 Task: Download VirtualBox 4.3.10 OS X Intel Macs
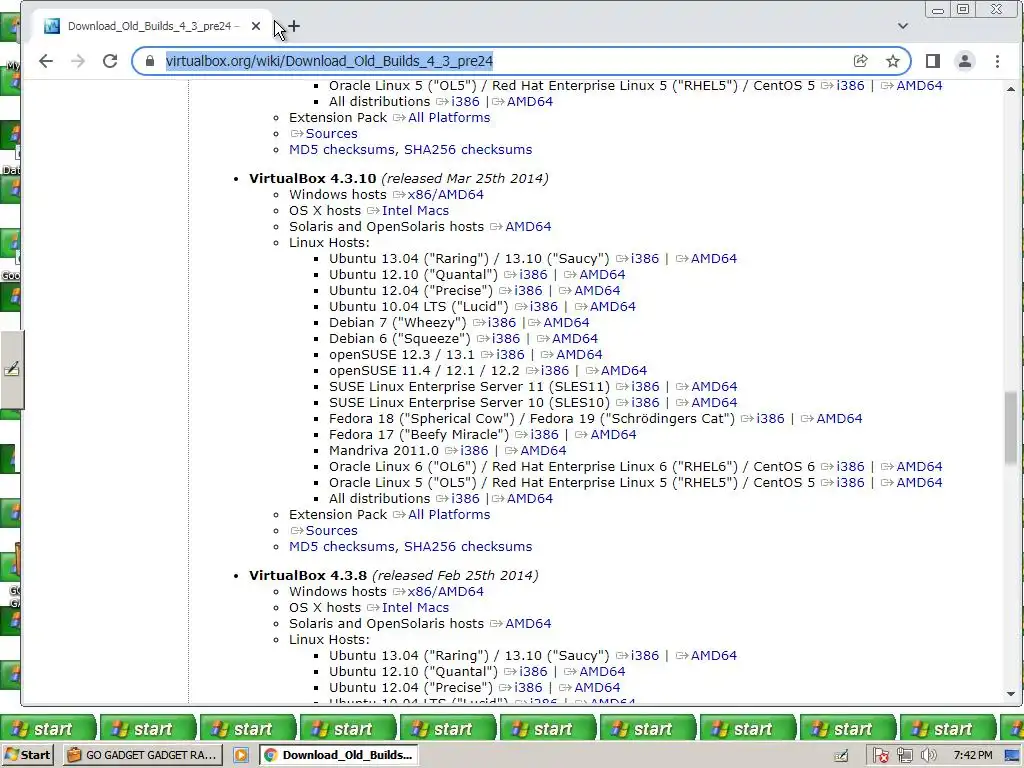pos(415,211)
